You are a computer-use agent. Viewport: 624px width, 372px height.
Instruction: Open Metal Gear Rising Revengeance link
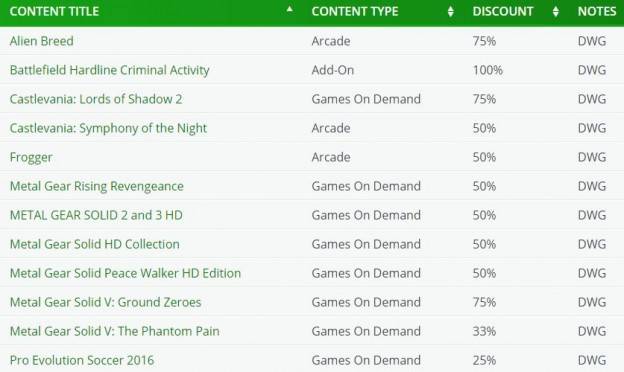(x=97, y=186)
